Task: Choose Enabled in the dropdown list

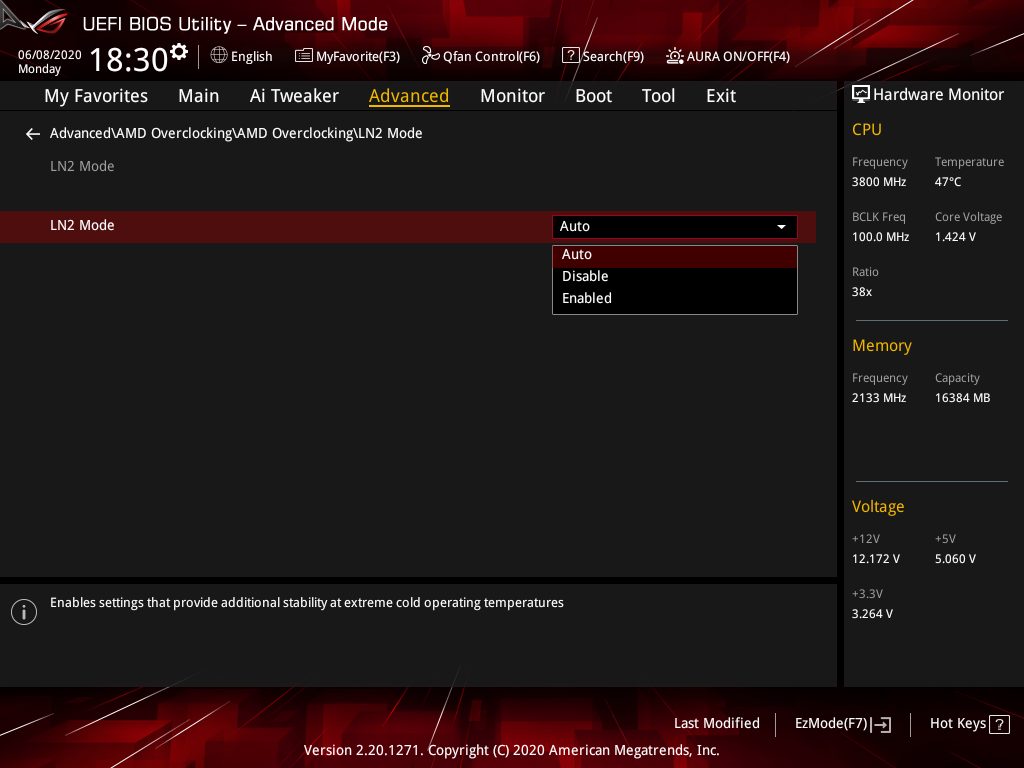Action: 675,298
